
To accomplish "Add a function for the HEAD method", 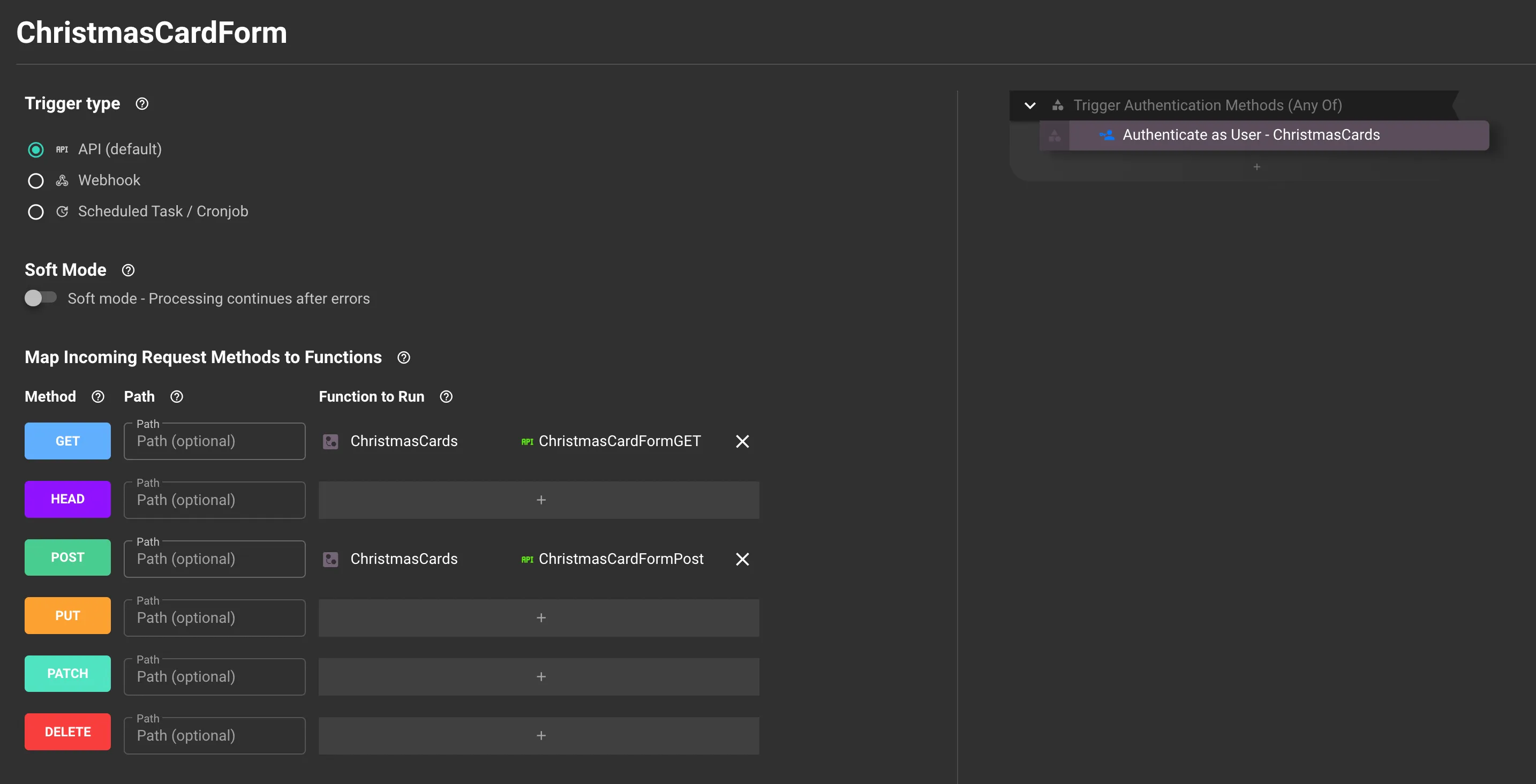I will [x=540, y=500].
